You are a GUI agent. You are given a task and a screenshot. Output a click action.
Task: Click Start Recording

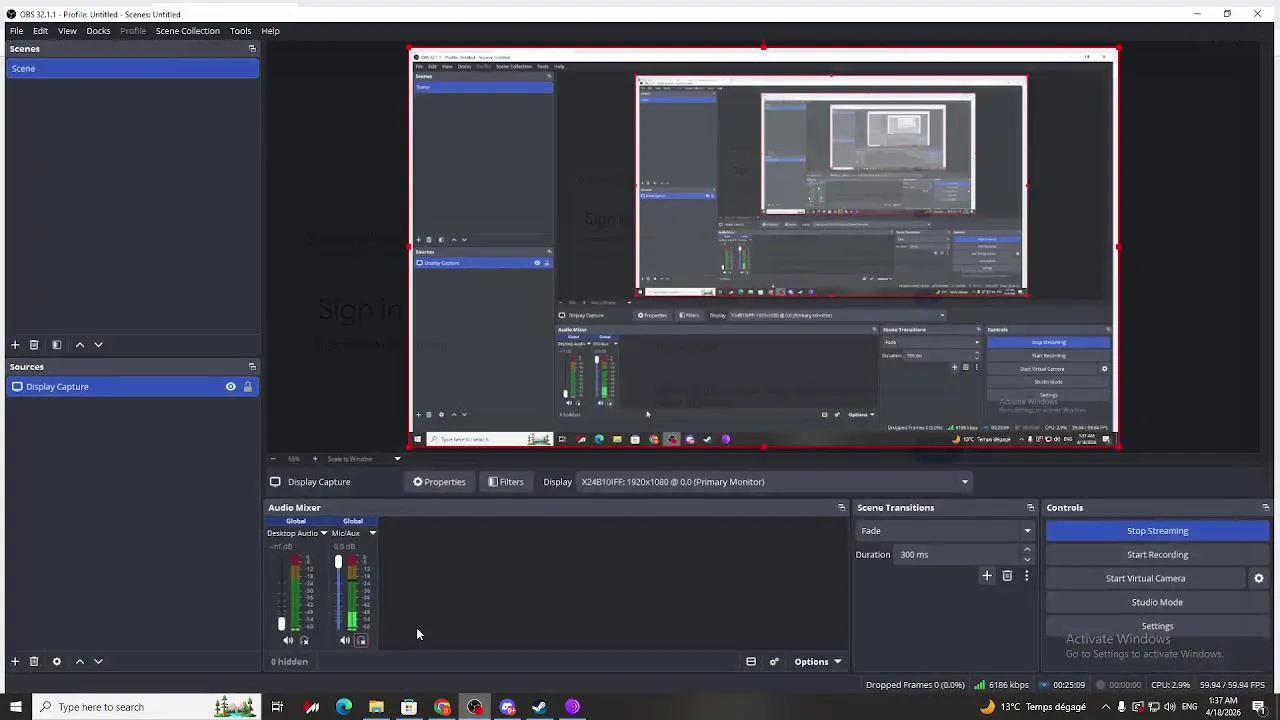(x=1157, y=555)
